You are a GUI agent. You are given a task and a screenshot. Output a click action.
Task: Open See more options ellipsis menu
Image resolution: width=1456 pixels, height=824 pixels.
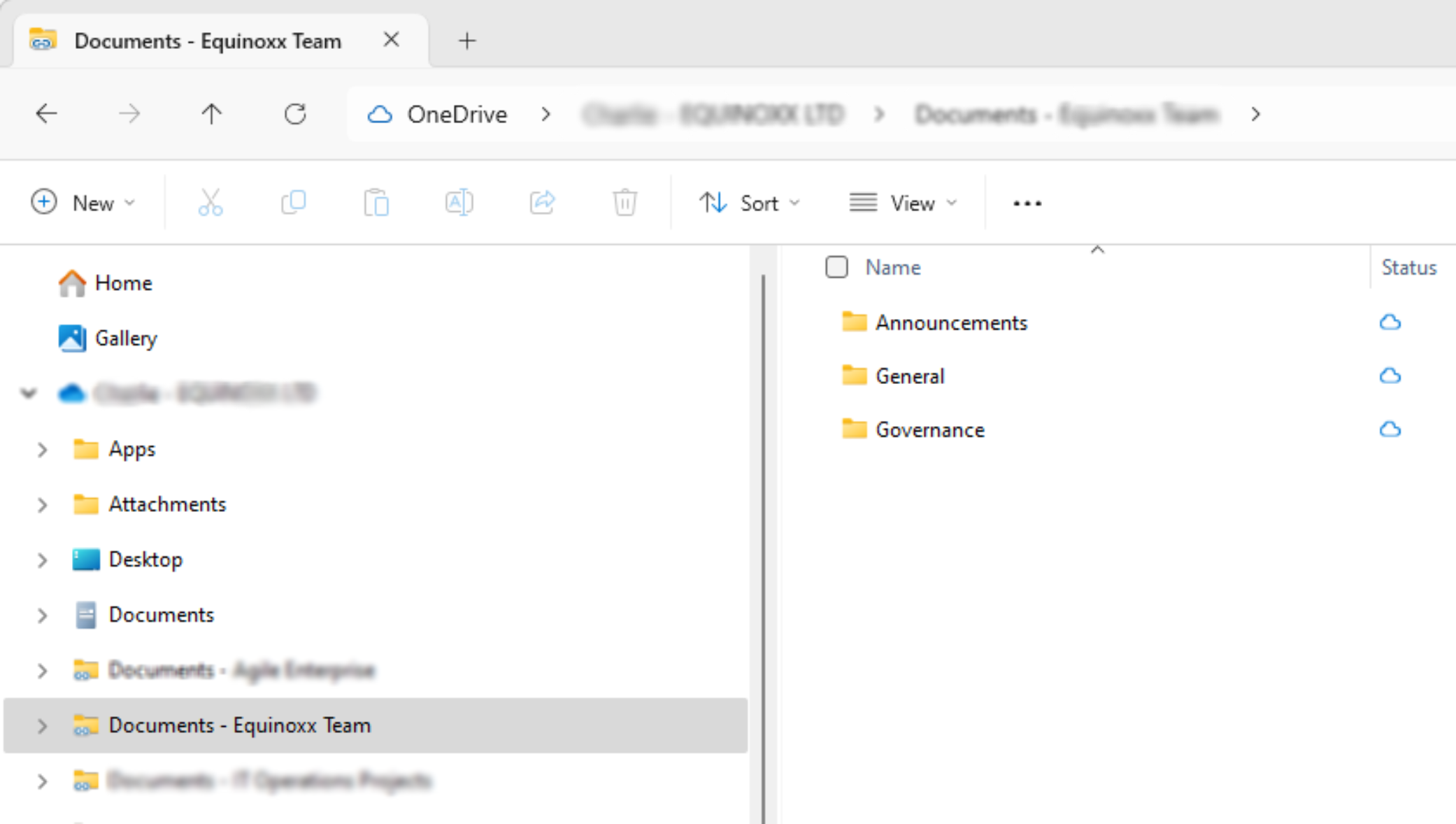pyautogui.click(x=1027, y=204)
